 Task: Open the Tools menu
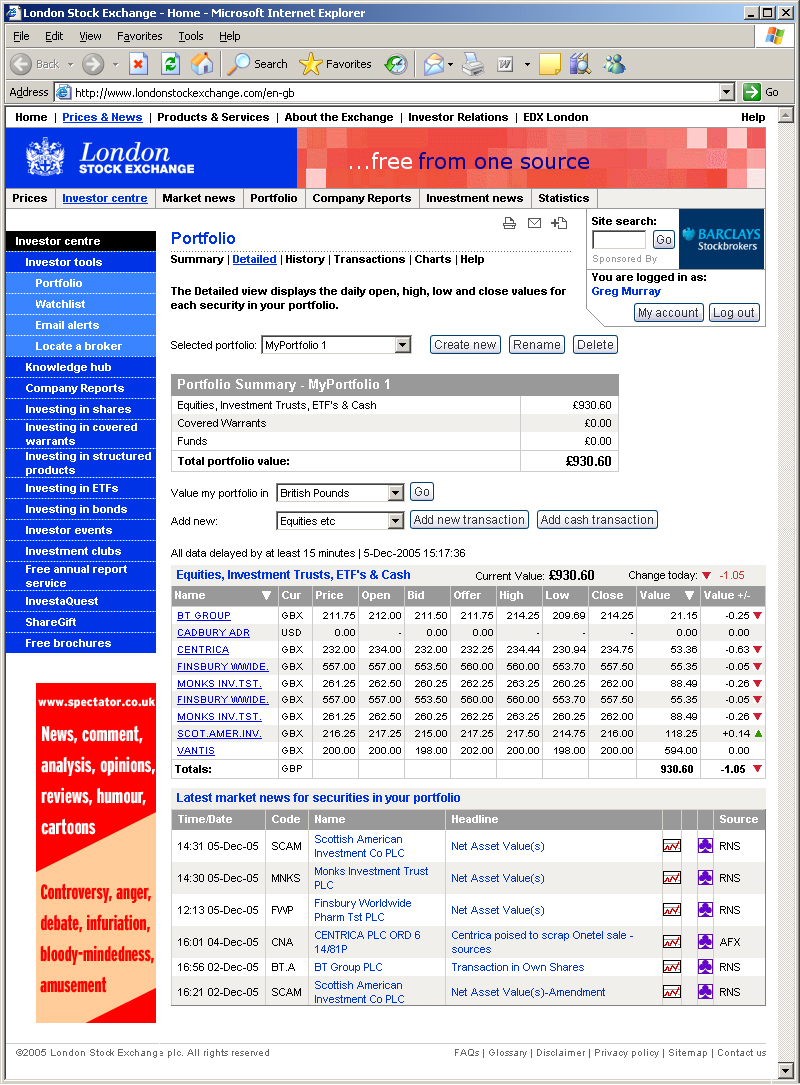coord(191,36)
